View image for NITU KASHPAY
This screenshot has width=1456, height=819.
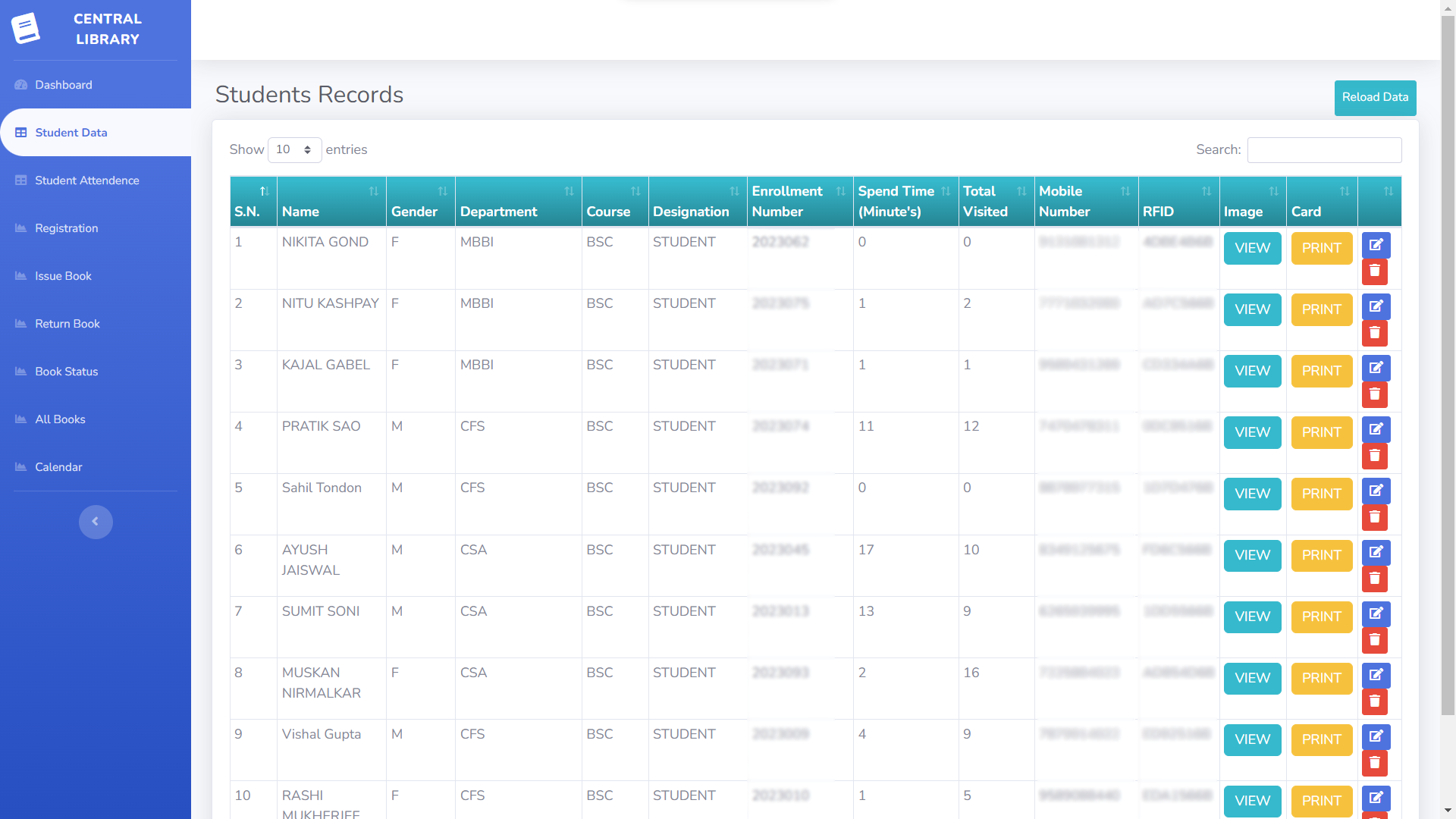pos(1252,310)
